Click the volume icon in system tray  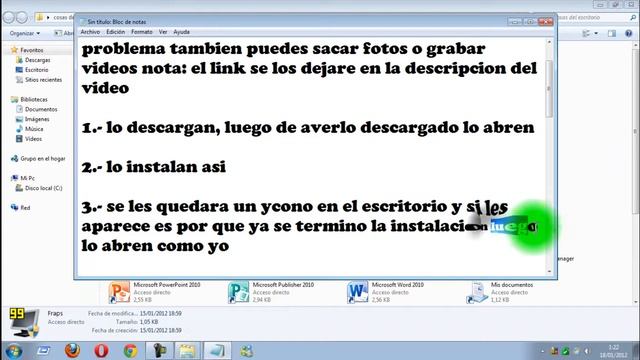point(587,351)
